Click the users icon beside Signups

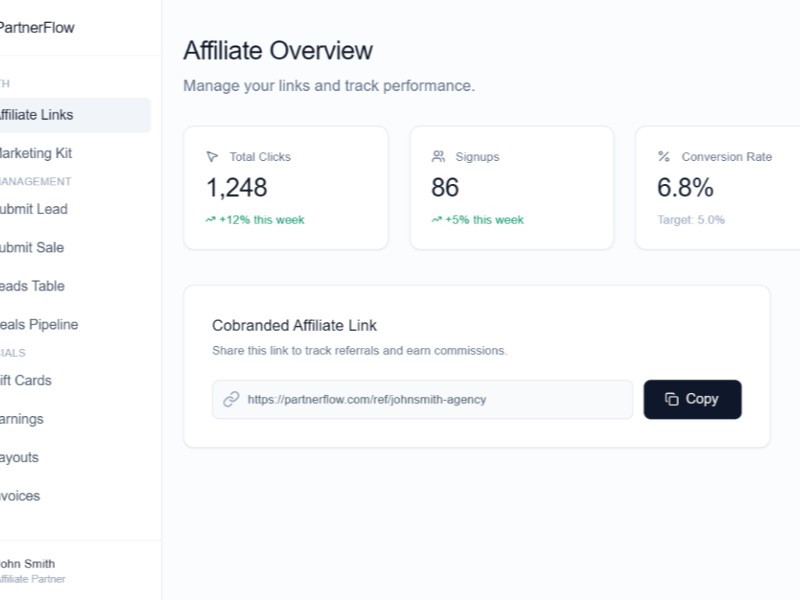click(x=438, y=157)
